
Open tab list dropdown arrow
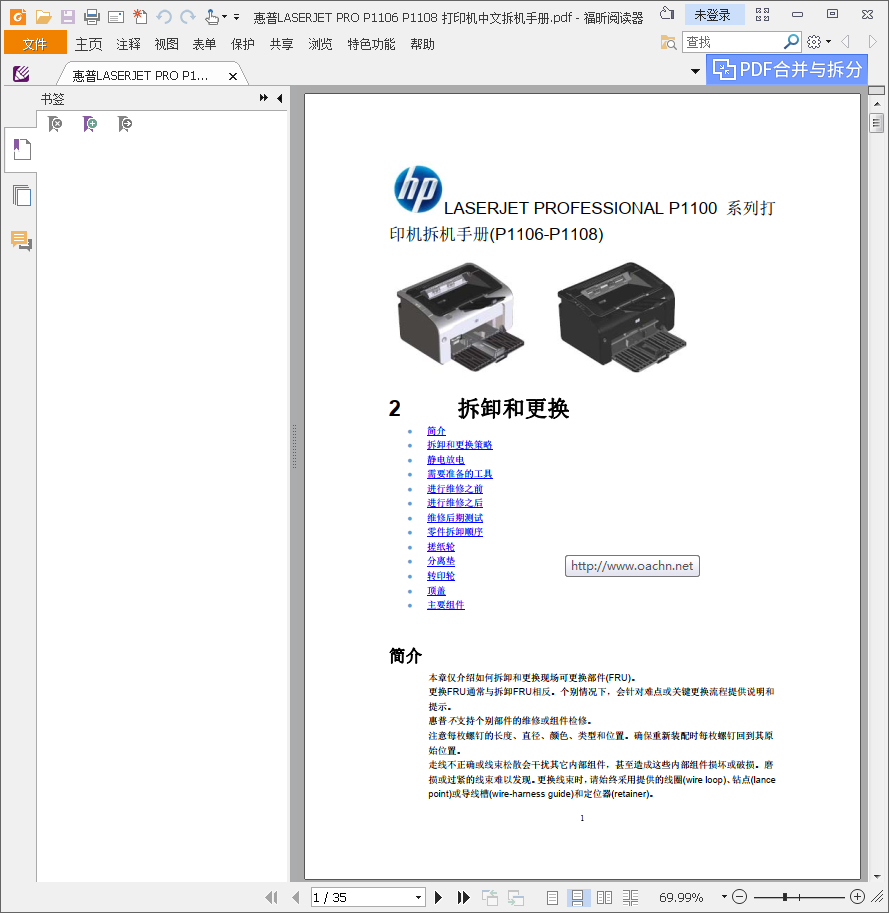[695, 72]
